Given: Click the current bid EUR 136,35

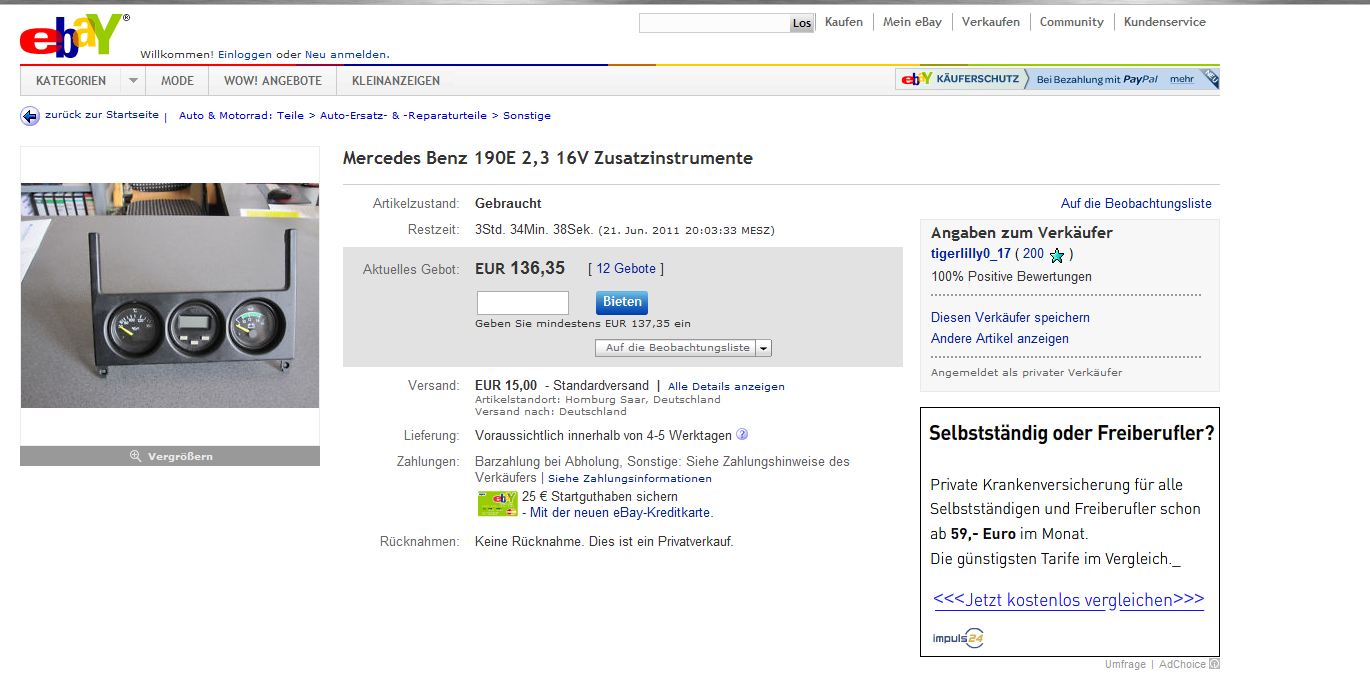Looking at the screenshot, I should click(x=520, y=268).
